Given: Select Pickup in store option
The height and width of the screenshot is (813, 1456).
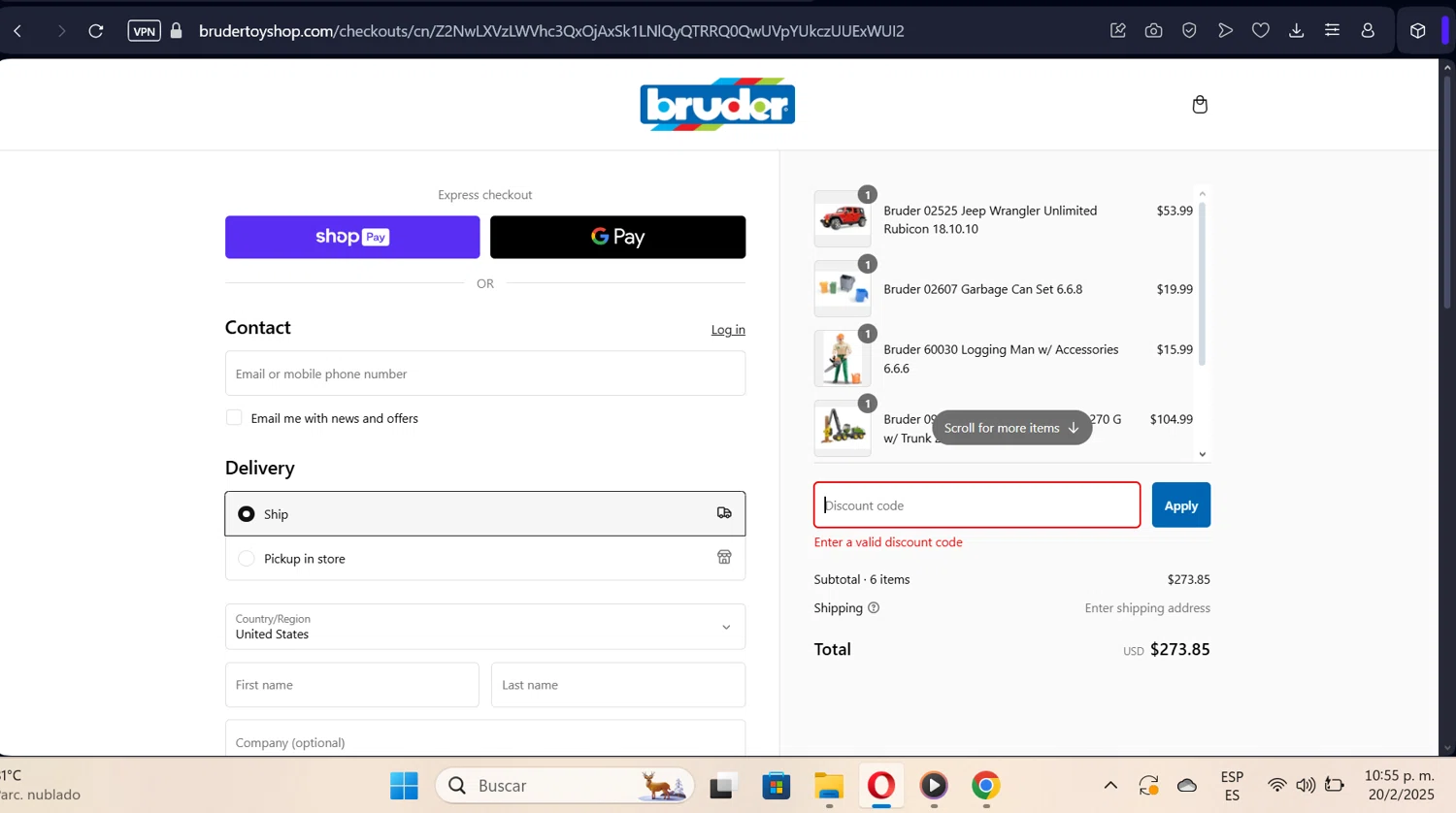Looking at the screenshot, I should point(485,558).
